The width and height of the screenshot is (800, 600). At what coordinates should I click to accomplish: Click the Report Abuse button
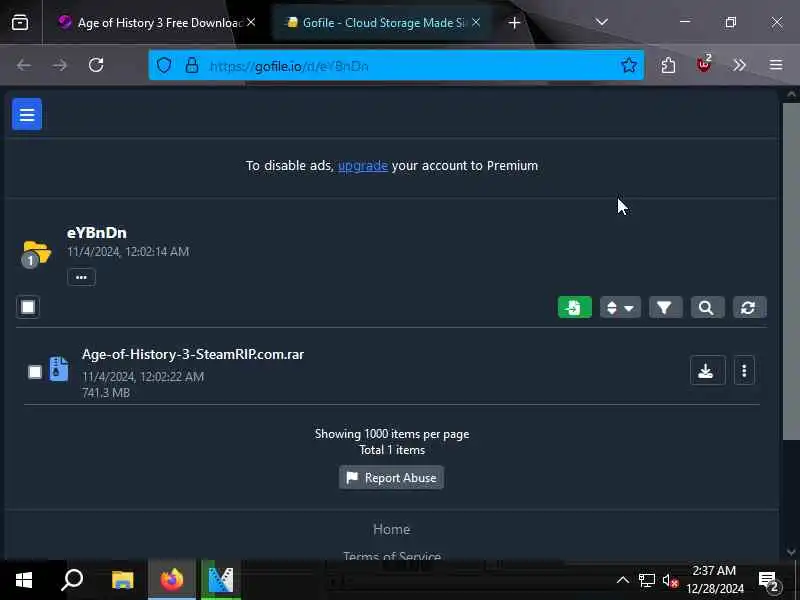click(391, 478)
